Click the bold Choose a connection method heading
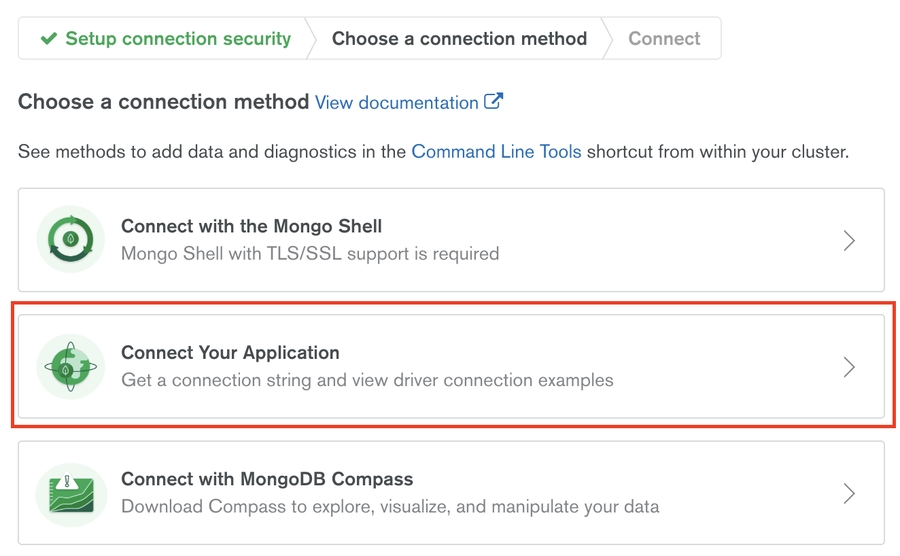The width and height of the screenshot is (900, 556). [x=163, y=102]
